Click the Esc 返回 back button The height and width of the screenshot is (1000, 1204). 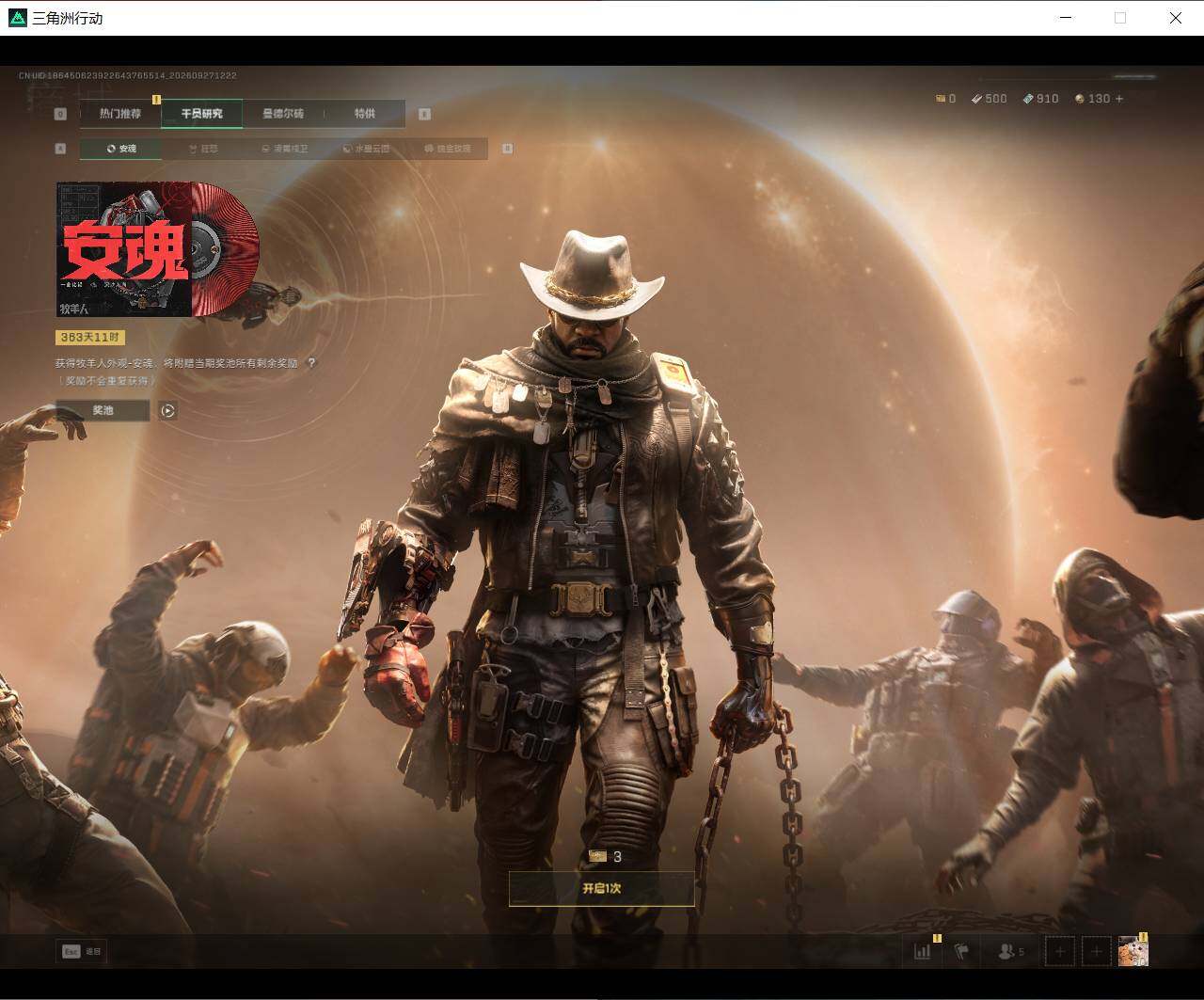(x=82, y=951)
